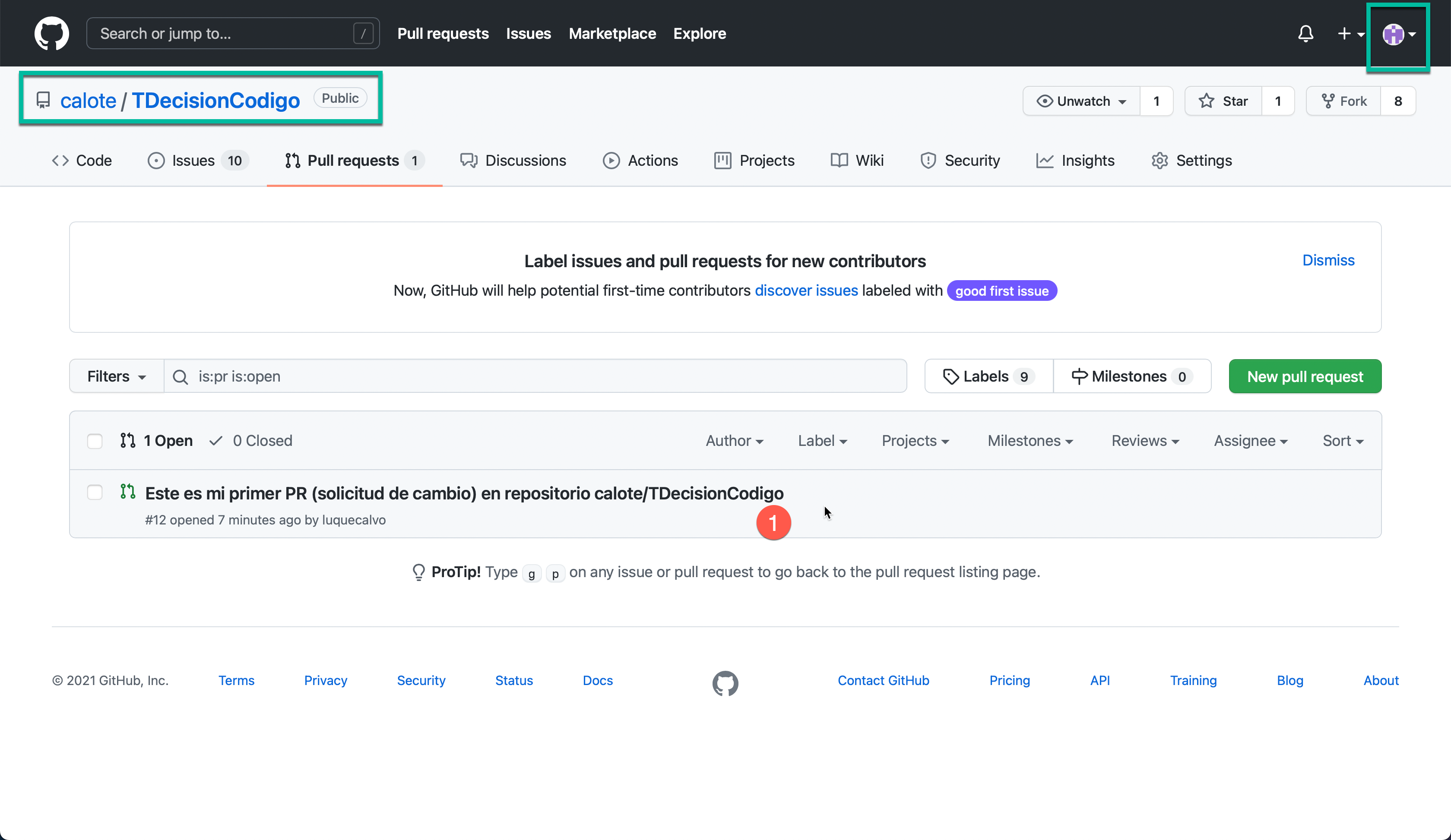The height and width of the screenshot is (840, 1451).
Task: Open the calote owner link
Action: pyautogui.click(x=88, y=101)
